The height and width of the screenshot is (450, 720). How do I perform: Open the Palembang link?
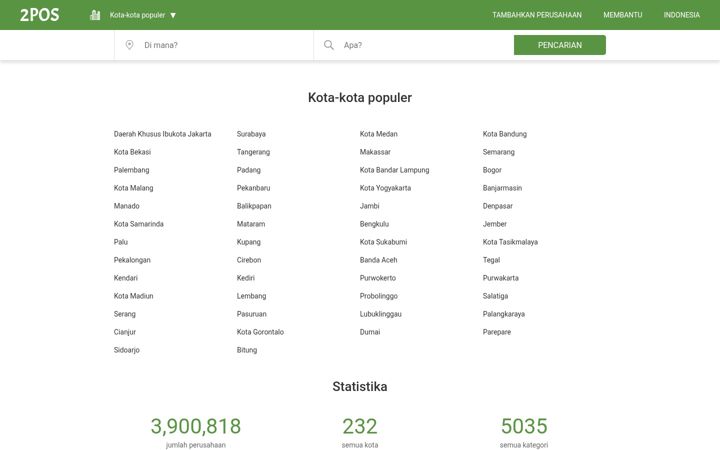coord(131,169)
